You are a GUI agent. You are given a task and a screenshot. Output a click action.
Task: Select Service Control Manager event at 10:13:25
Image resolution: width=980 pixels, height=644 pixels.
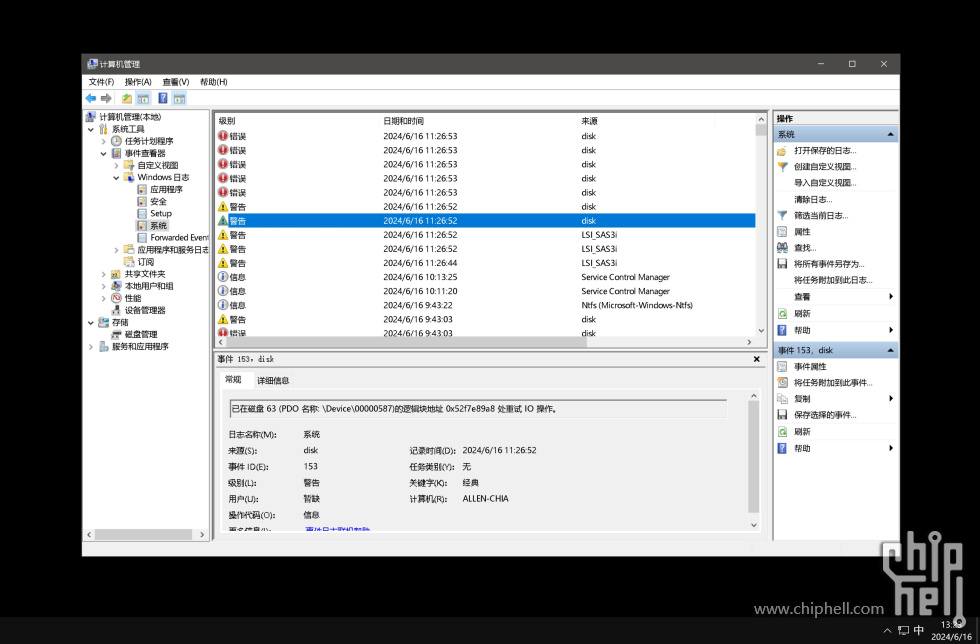[x=486, y=277]
